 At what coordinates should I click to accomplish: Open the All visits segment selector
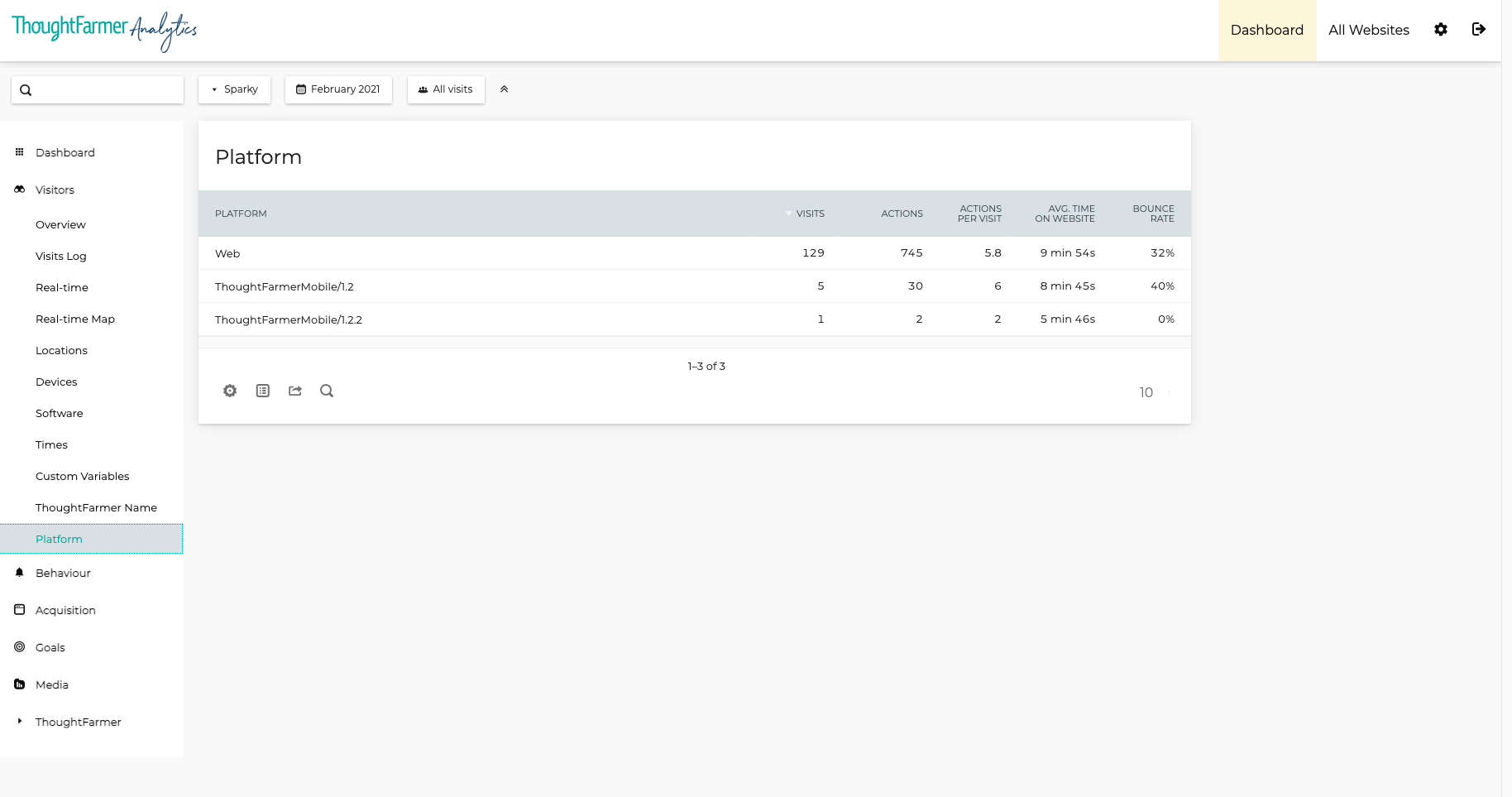[x=446, y=89]
